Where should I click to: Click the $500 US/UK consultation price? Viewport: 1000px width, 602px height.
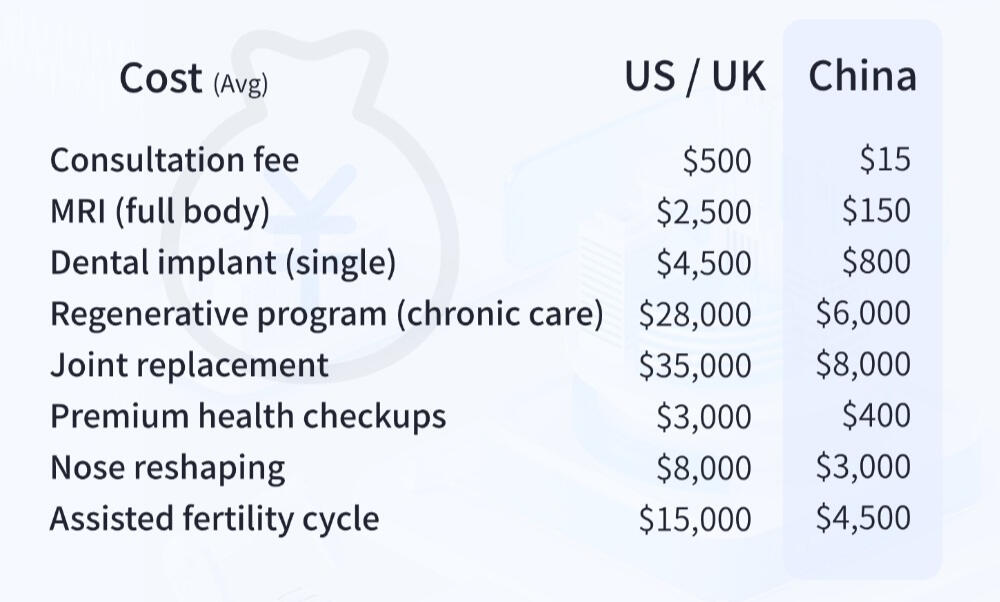tap(716, 160)
